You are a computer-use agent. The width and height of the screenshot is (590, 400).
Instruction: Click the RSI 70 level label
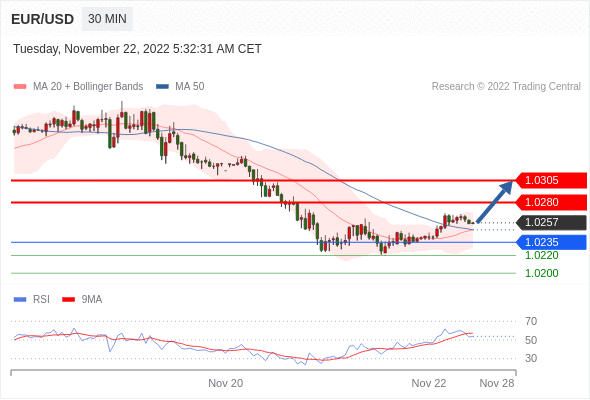click(x=531, y=321)
